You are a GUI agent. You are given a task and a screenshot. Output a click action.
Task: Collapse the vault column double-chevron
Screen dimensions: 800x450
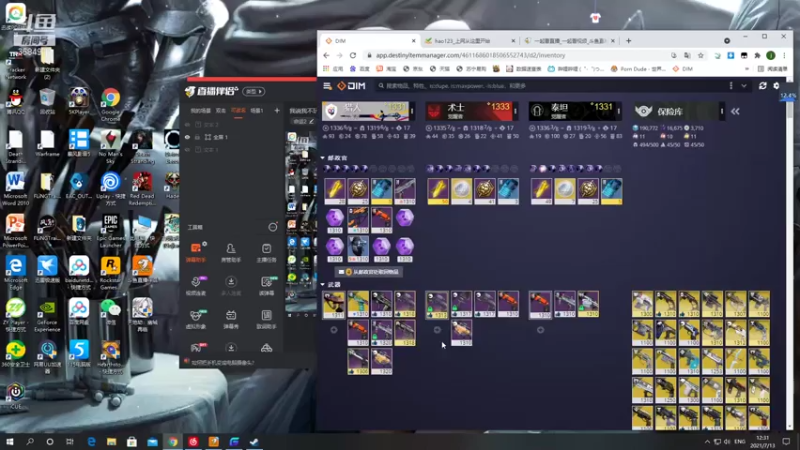tap(735, 111)
